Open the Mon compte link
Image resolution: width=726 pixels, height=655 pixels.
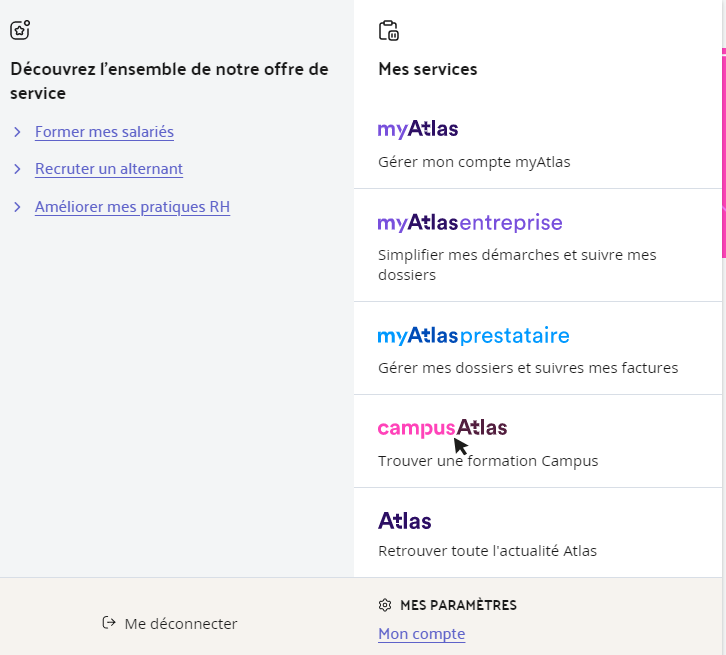(421, 634)
